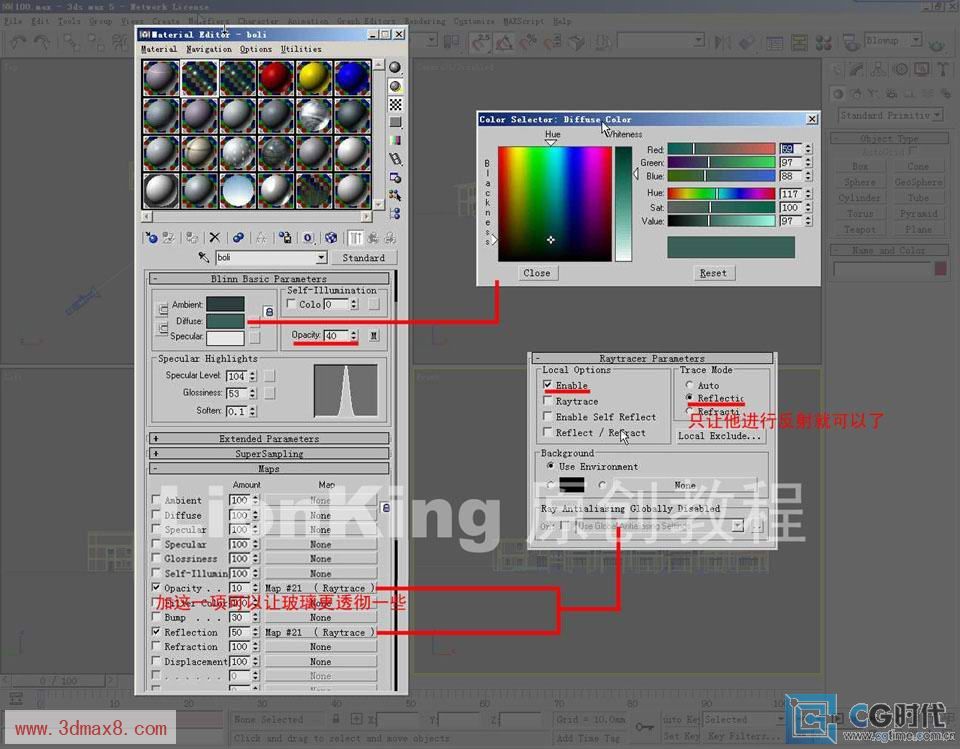960x749 pixels.
Task: Click the Reflection Map #21 Raytrace button
Action: pos(321,632)
